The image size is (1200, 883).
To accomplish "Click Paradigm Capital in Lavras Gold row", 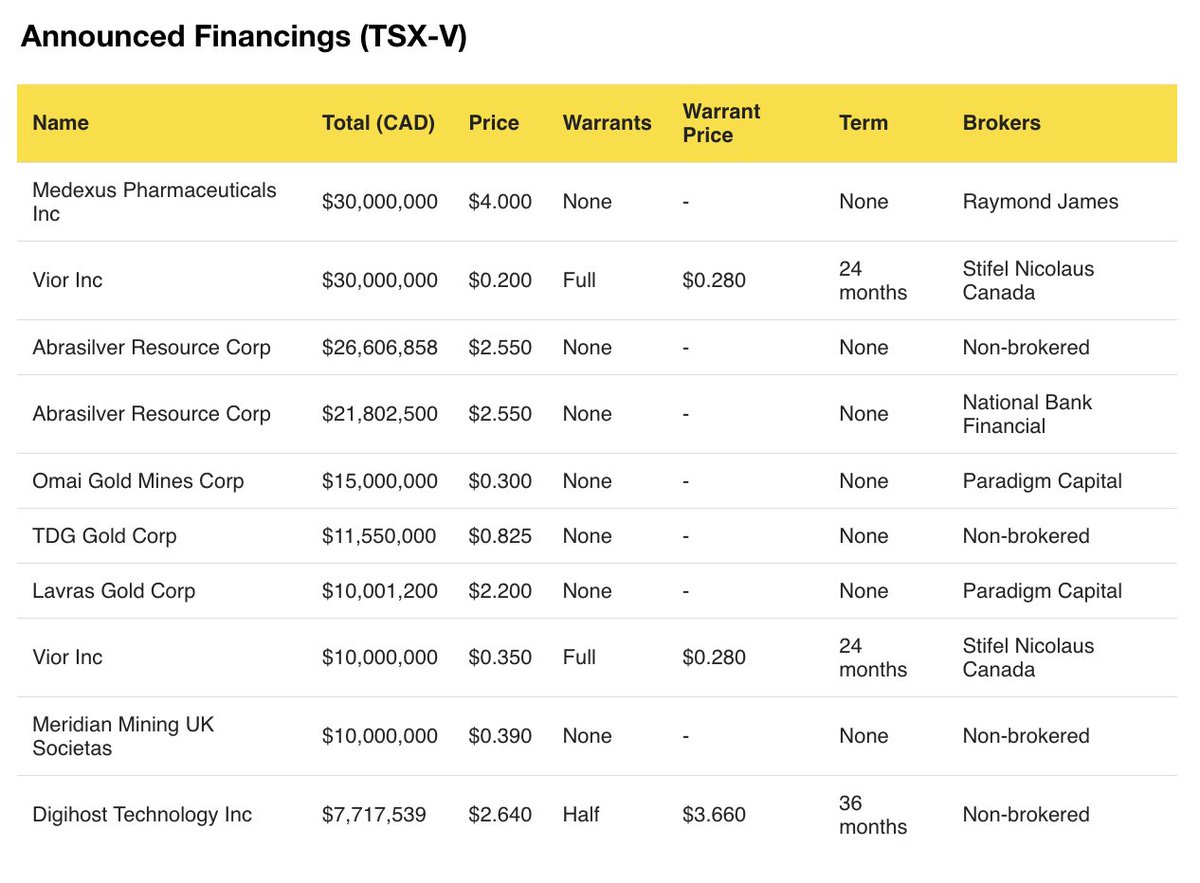I will [1042, 591].
